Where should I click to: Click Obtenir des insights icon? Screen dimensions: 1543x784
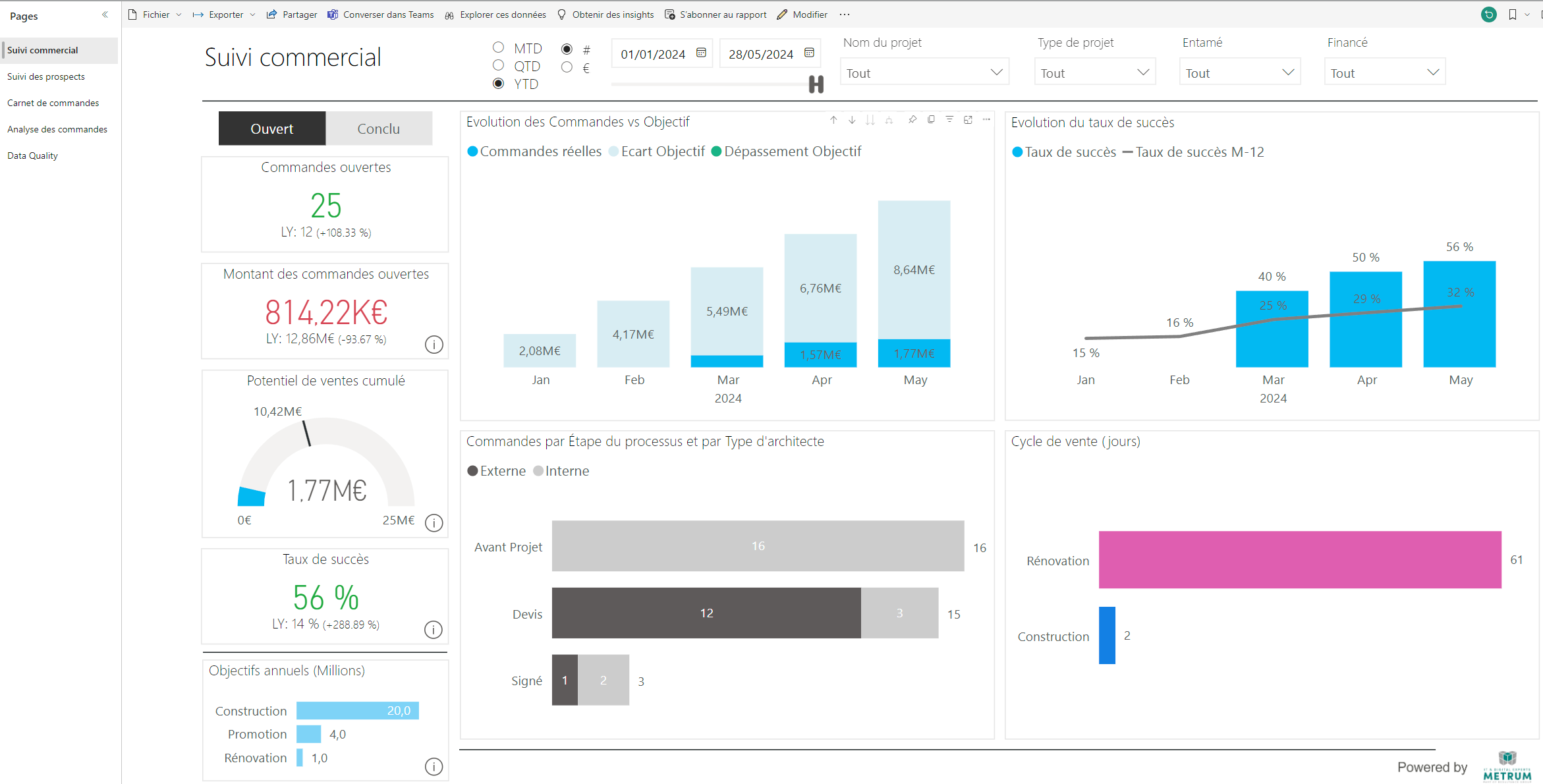pyautogui.click(x=561, y=14)
